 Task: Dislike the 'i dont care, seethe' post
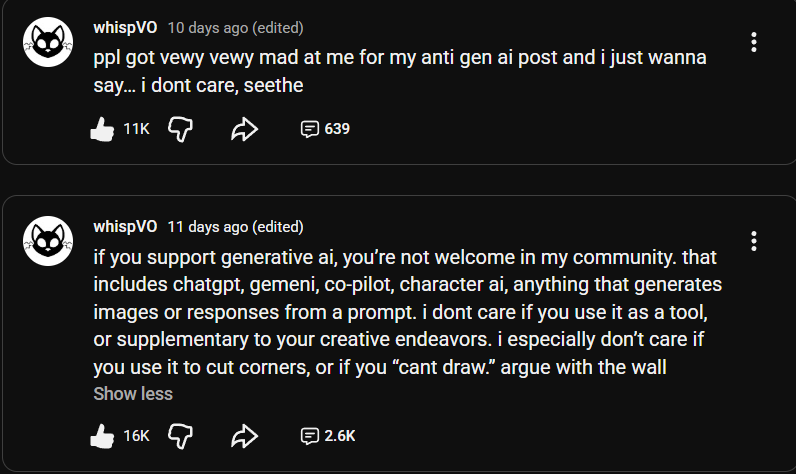pos(180,128)
